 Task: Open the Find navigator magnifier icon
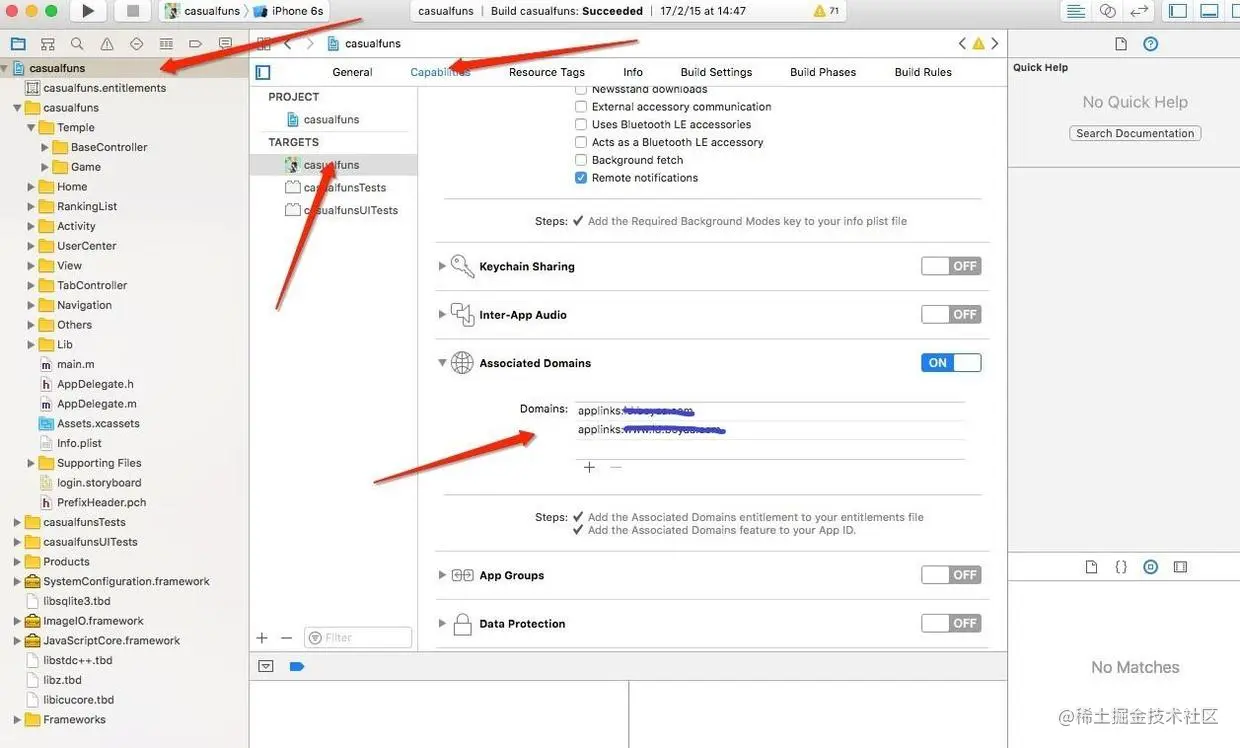77,44
